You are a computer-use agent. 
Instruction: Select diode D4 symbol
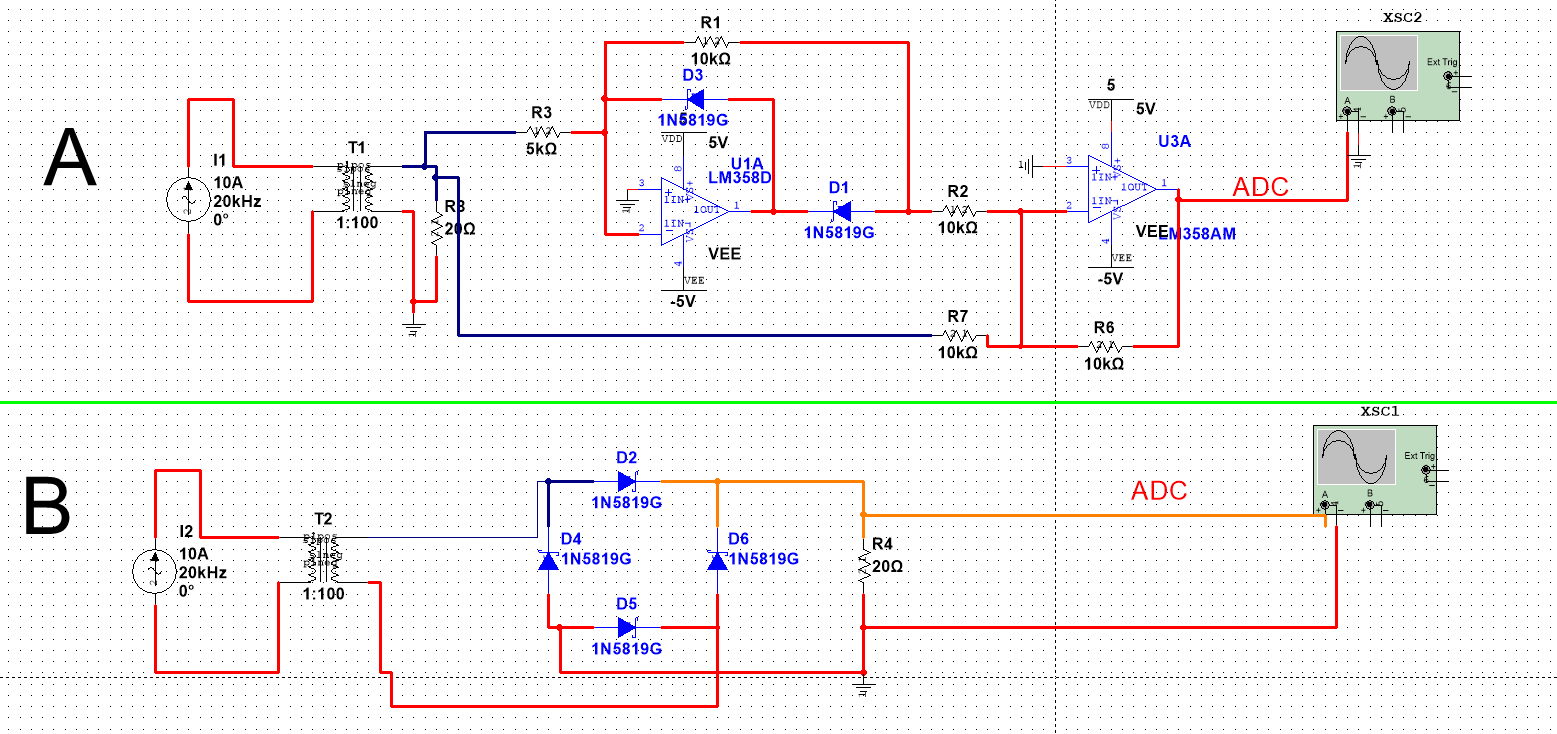click(548, 560)
